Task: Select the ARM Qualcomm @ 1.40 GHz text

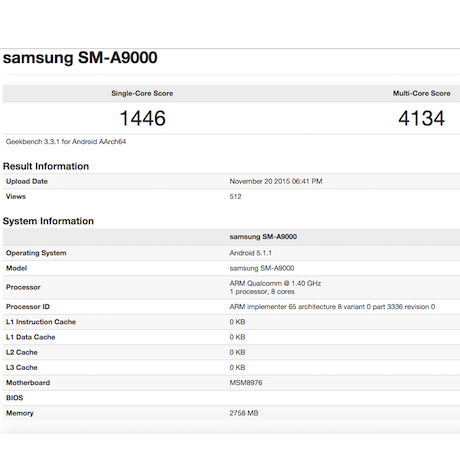Action: (x=275, y=283)
